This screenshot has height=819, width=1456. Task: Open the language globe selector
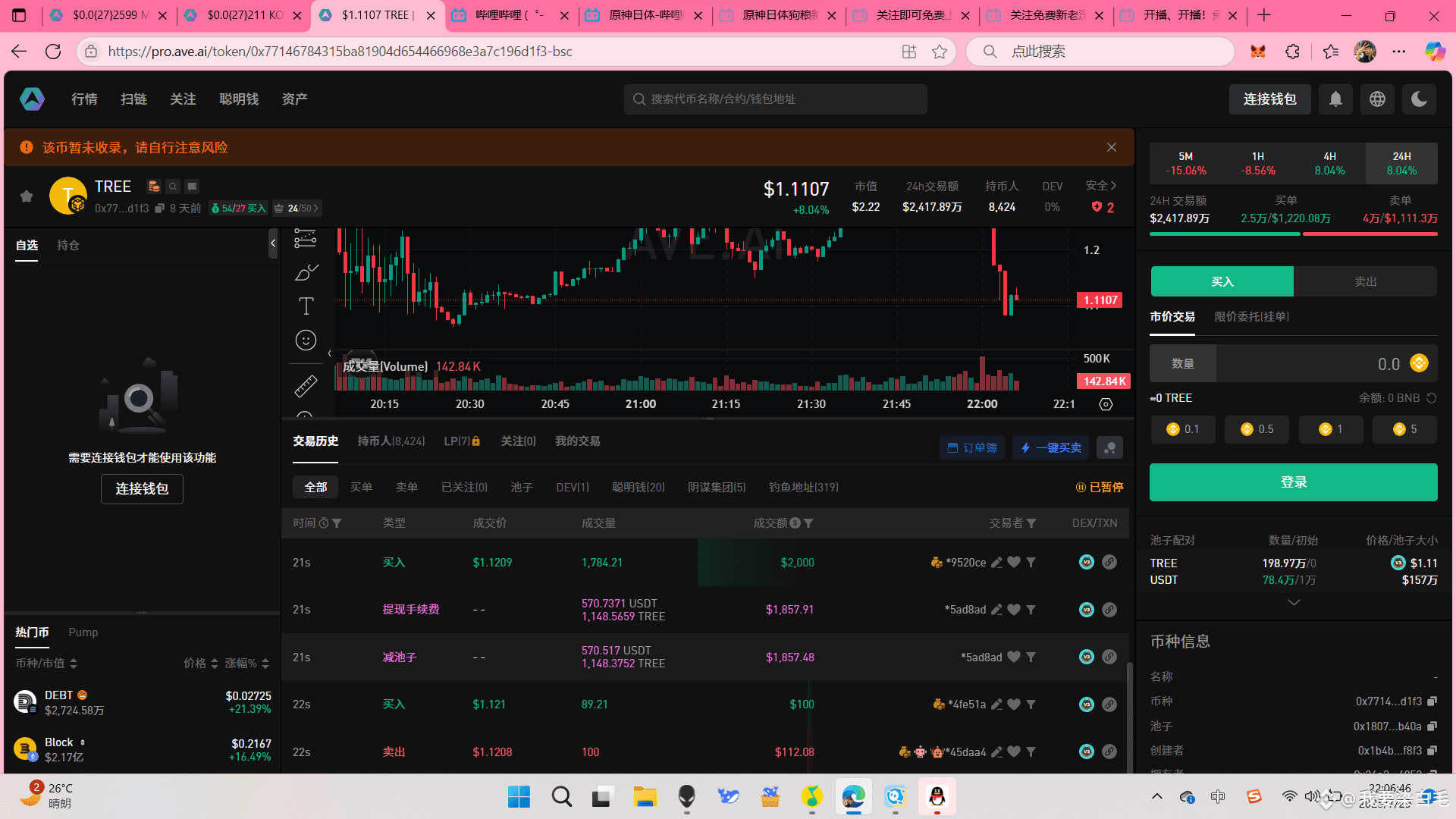pos(1377,99)
